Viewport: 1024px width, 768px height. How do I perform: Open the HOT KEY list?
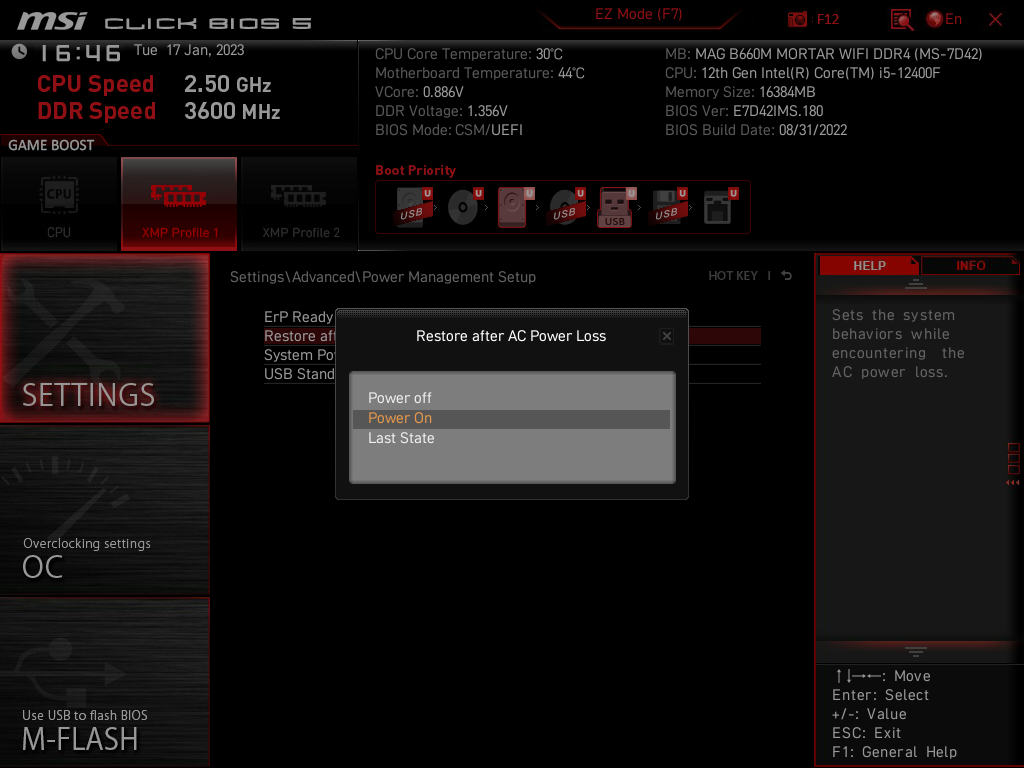(733, 276)
